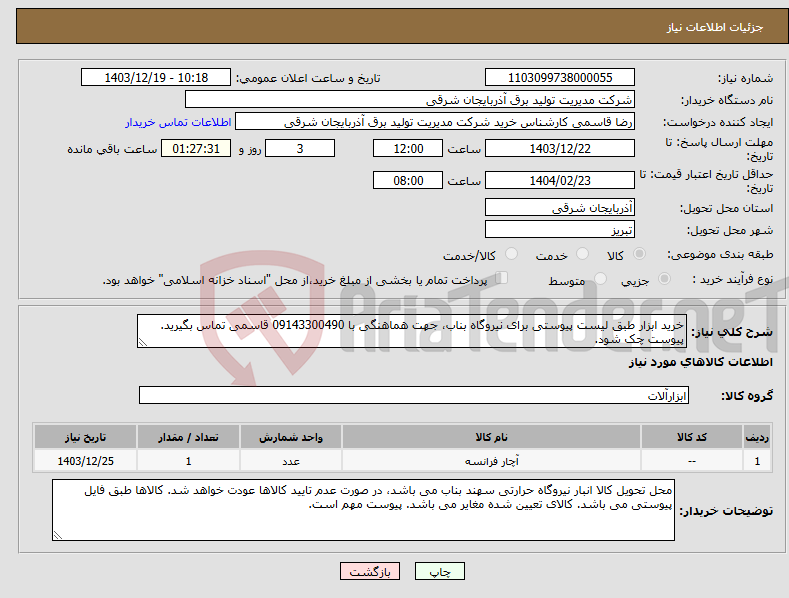Image resolution: width=789 pixels, height=598 pixels.
Task: Click the price validity date 1404/02/23
Action: [560, 180]
